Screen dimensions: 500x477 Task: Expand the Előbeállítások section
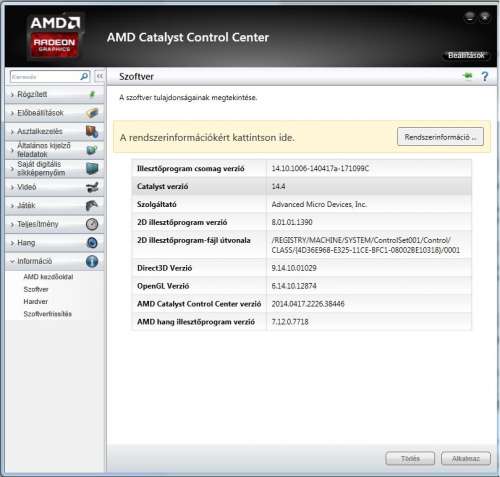pos(12,113)
